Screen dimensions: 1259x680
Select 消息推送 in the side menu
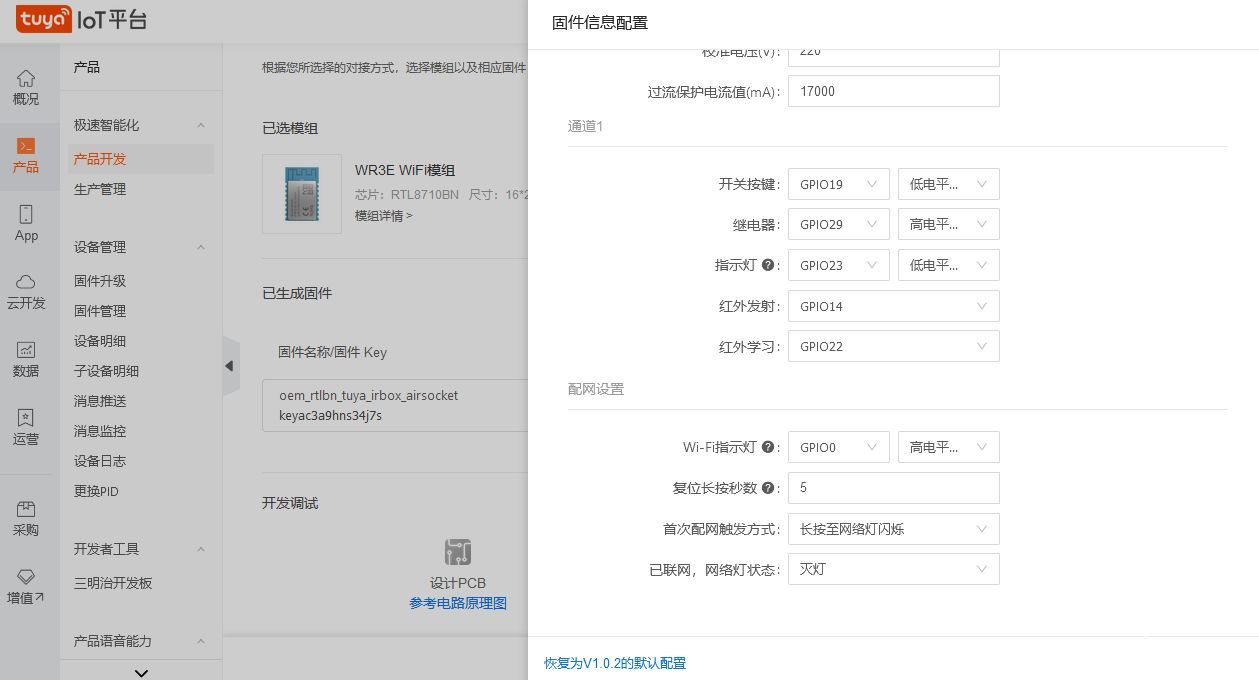pyautogui.click(x=100, y=401)
